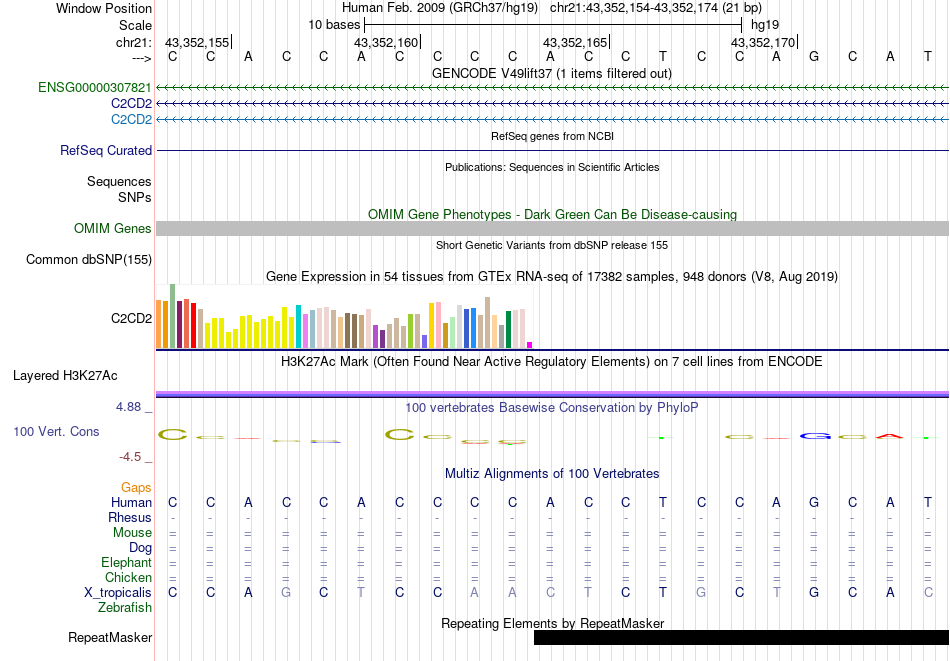This screenshot has width=950, height=661.
Task: Select the Chicken species label
Action: 128,577
